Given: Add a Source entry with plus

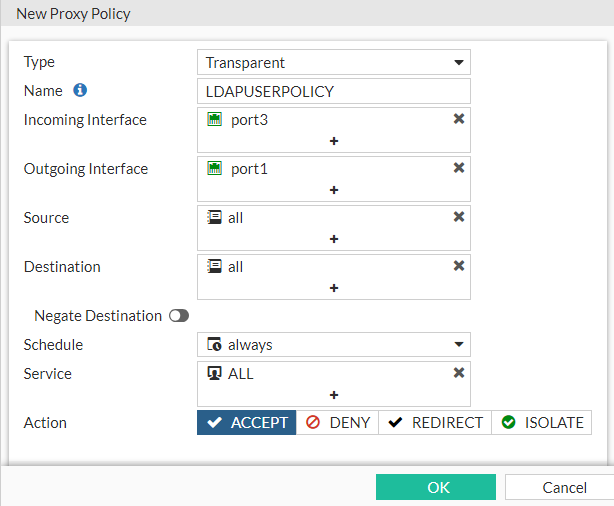Looking at the screenshot, I should (x=334, y=239).
